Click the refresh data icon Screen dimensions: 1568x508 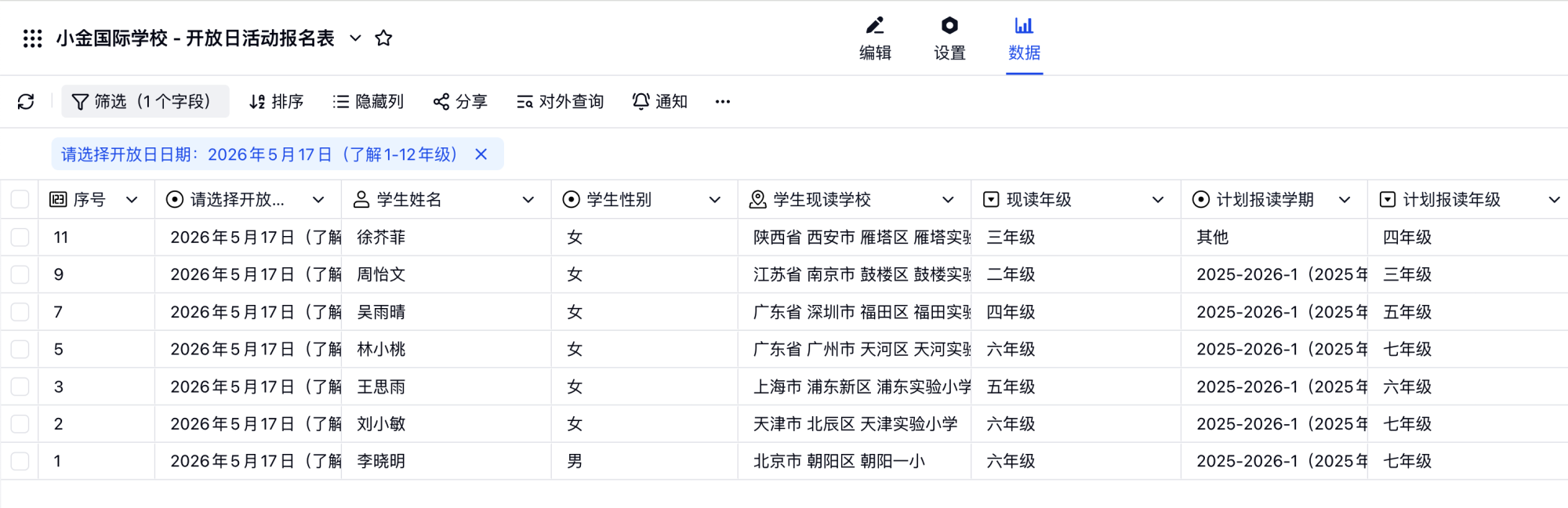pos(26,102)
